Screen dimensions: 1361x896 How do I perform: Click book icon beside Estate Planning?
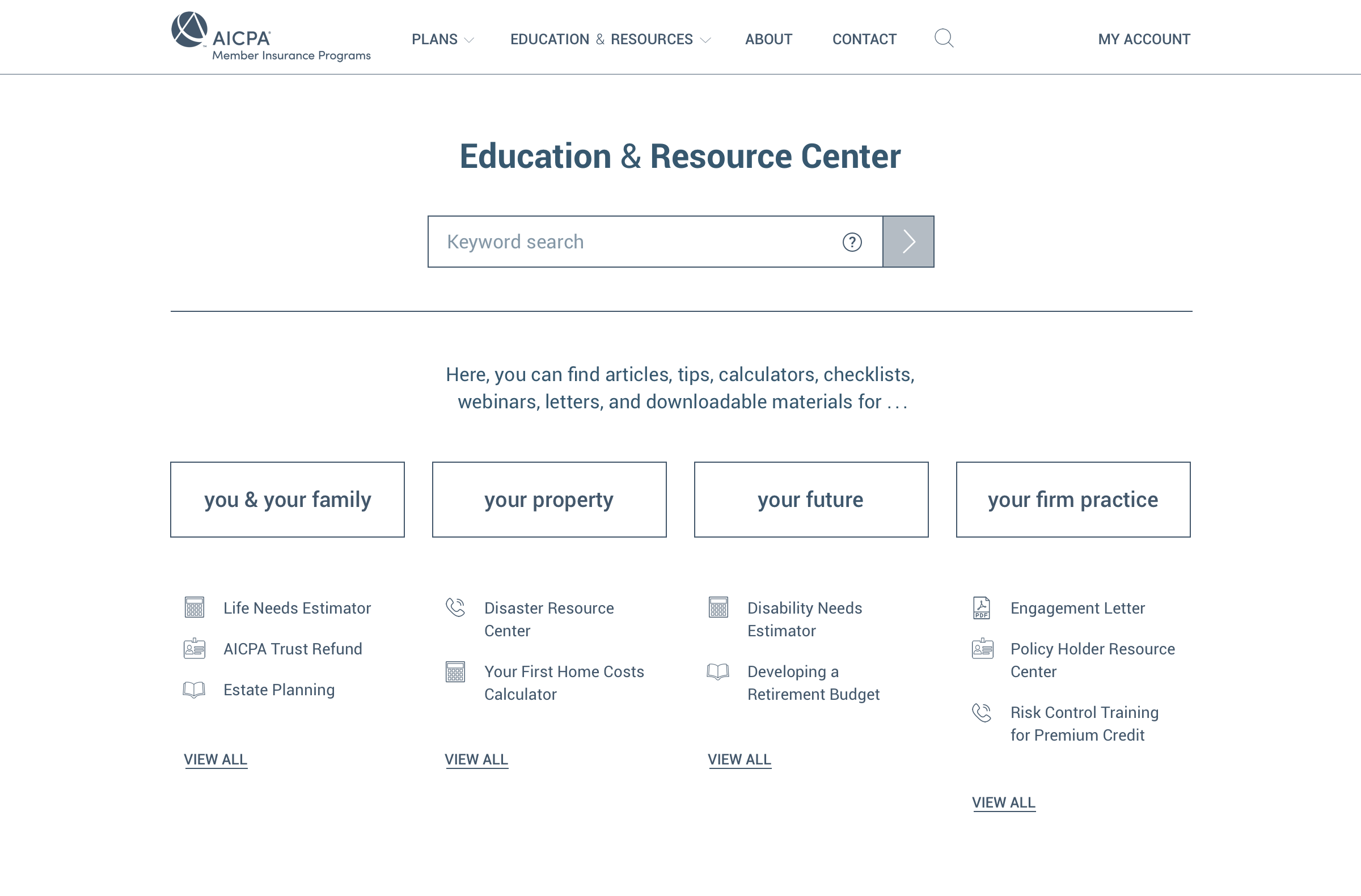(194, 690)
